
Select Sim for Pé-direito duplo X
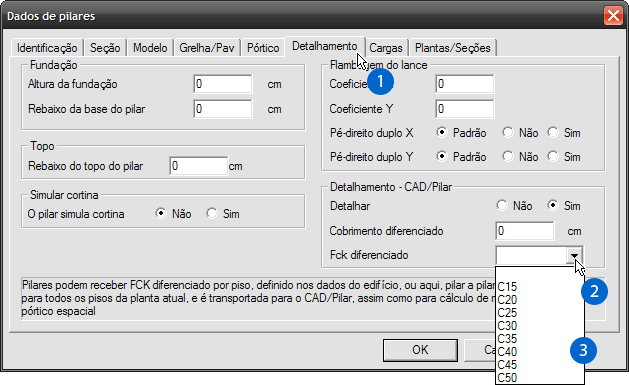pos(553,132)
